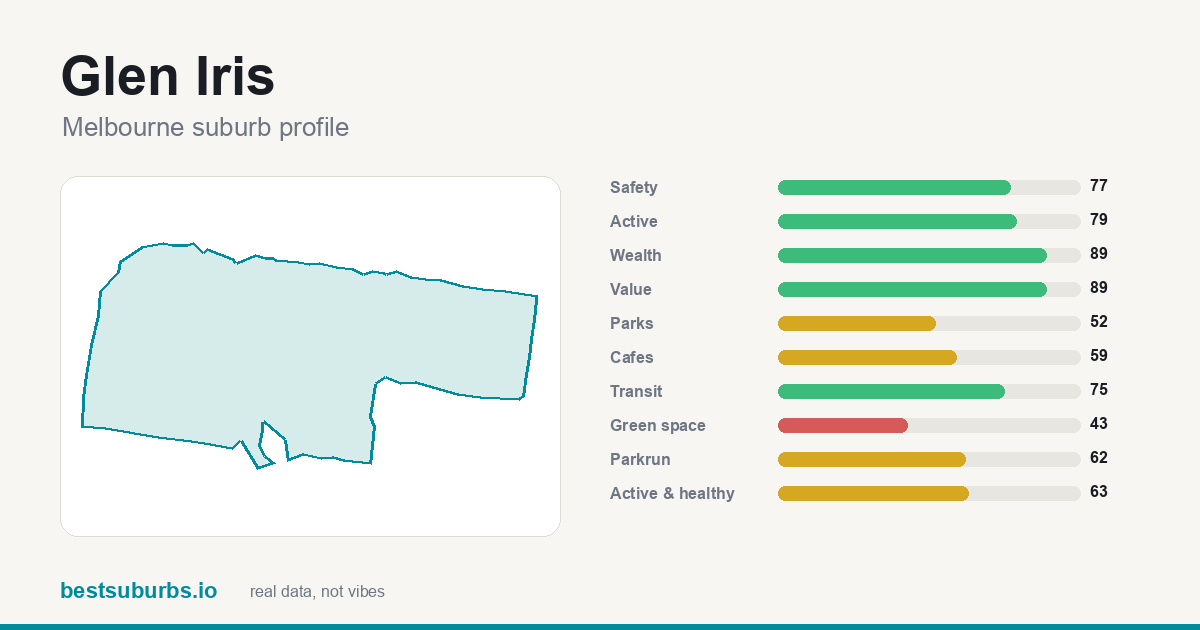Click the Active & healthy score bar
This screenshot has width=1200, height=630.
(929, 493)
